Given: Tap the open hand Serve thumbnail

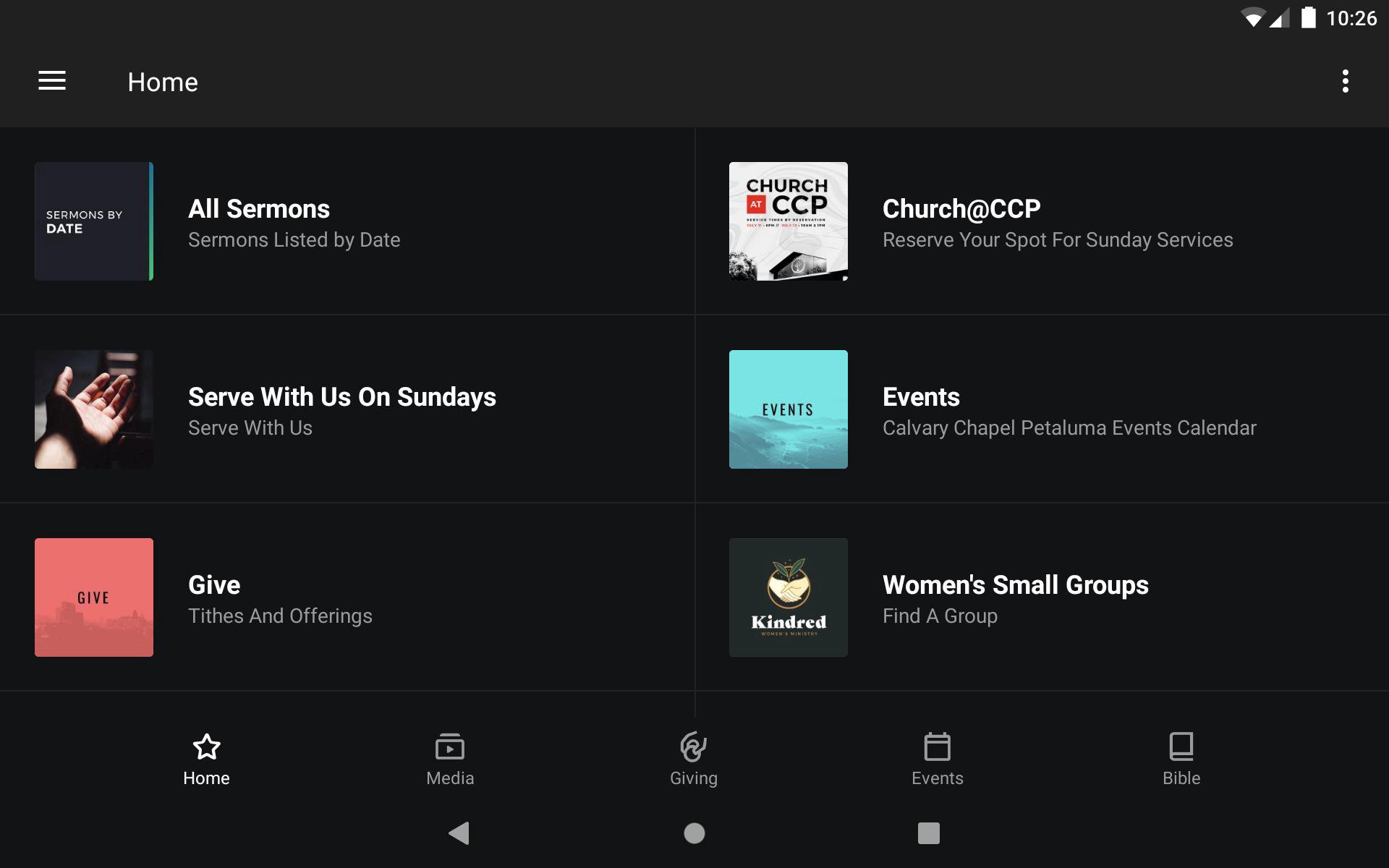Looking at the screenshot, I should 94,409.
